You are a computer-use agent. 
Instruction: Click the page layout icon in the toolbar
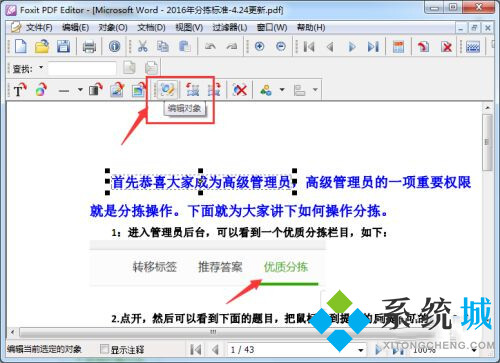(x=398, y=47)
